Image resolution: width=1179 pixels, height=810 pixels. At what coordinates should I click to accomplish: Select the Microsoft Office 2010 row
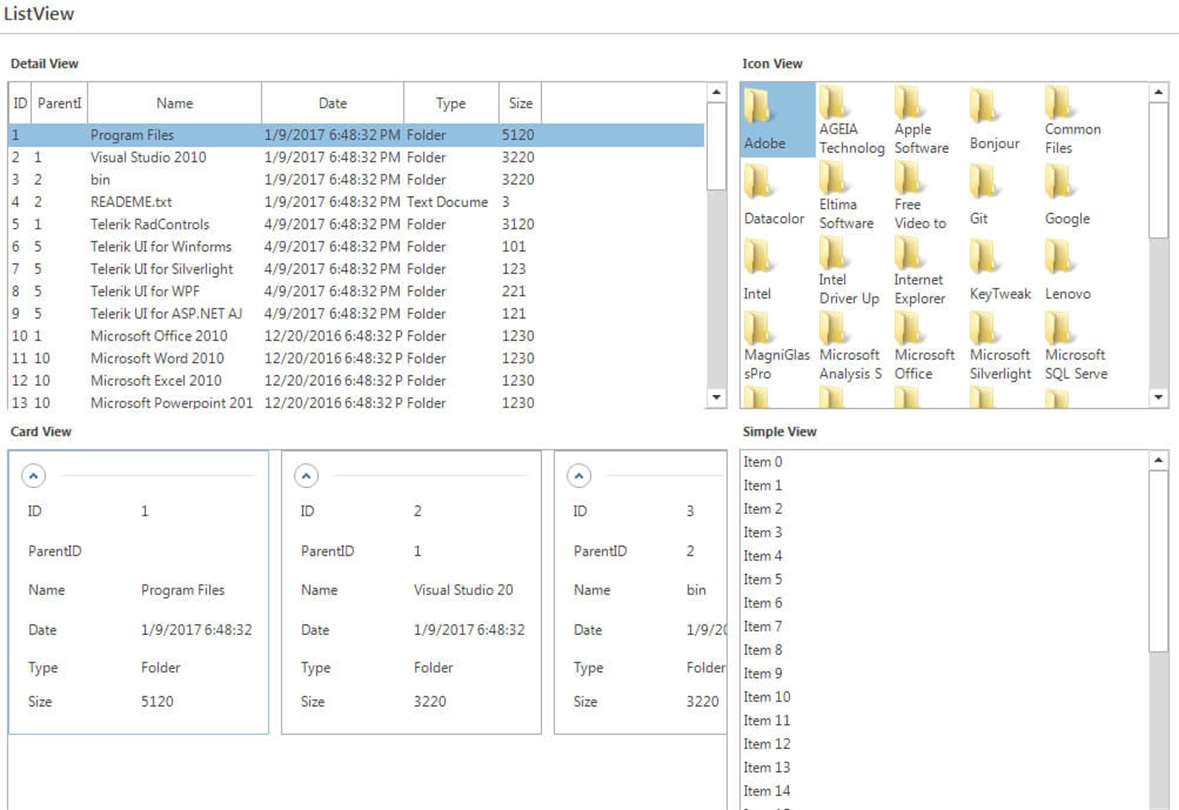[x=356, y=335]
